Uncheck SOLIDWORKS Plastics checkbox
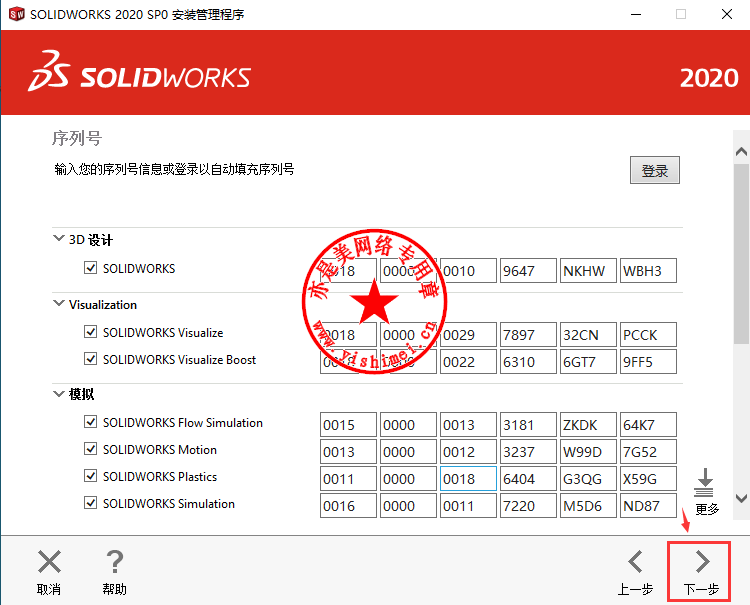The height and width of the screenshot is (605, 750). click(x=90, y=475)
